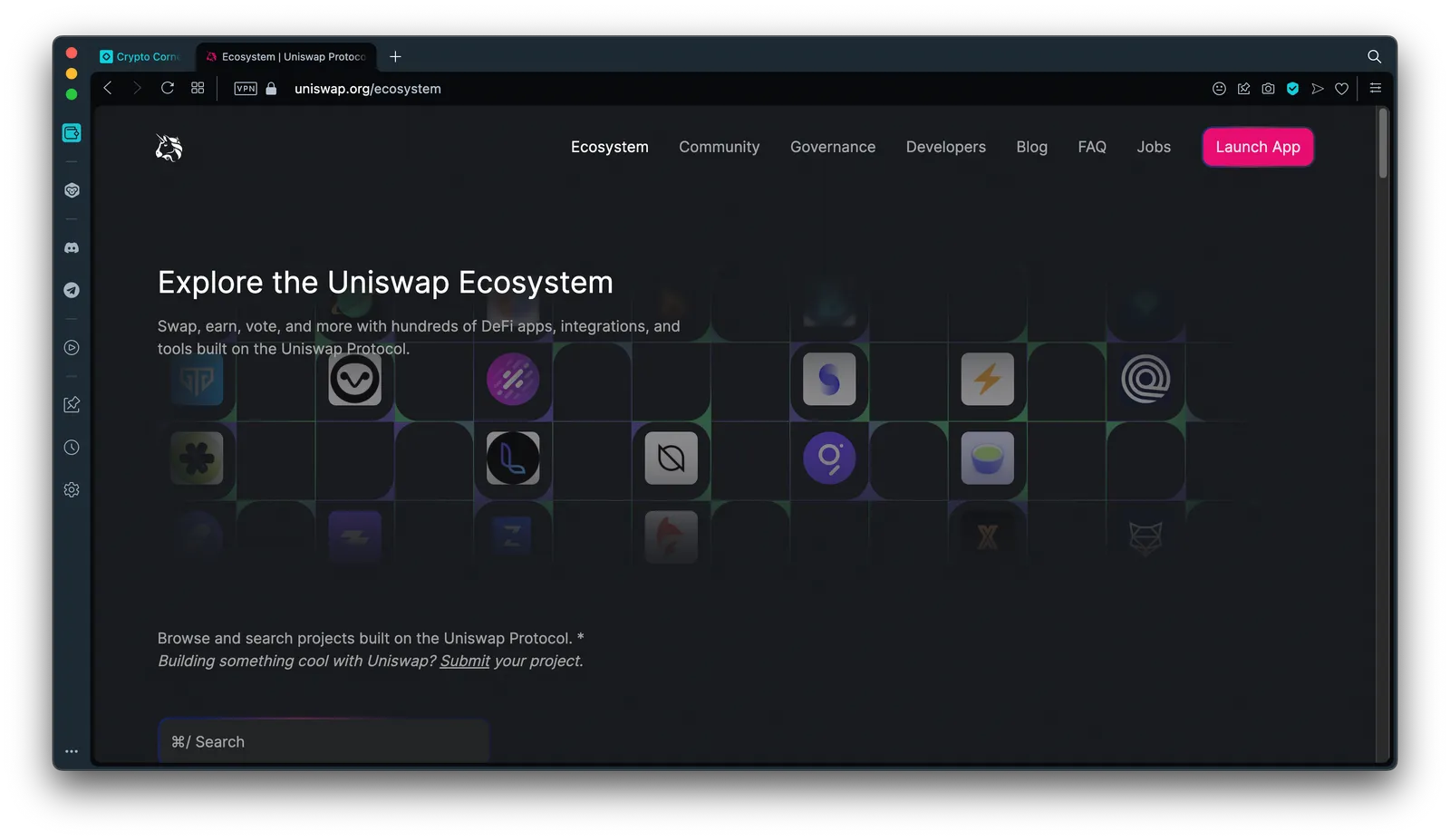Screen dimensions: 1450x840
Task: Click the orange lightning bolt tile
Action: coord(988,379)
